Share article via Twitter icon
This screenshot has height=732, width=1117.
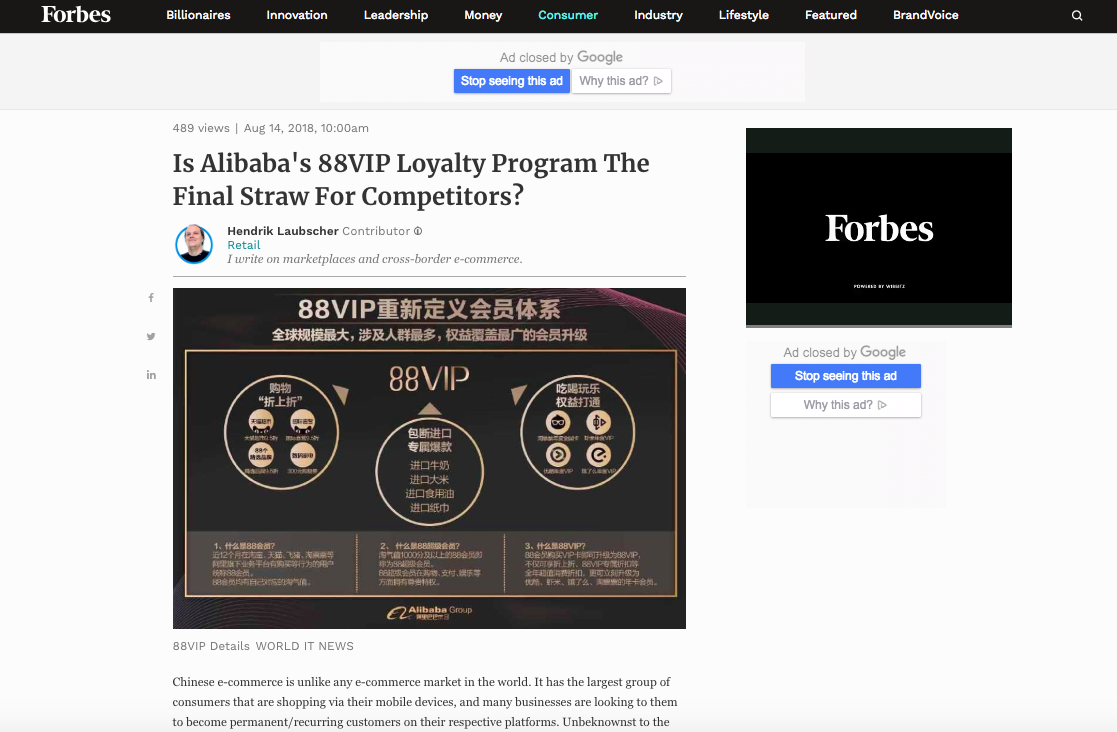[x=151, y=336]
